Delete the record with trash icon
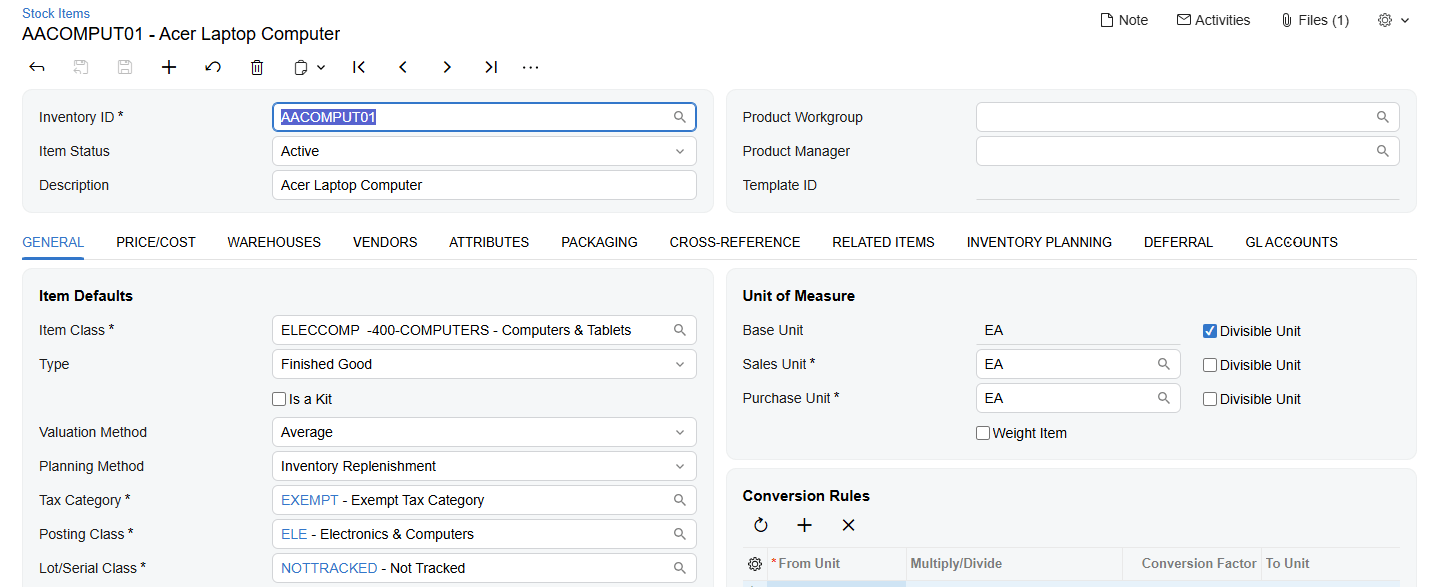Image resolution: width=1438 pixels, height=587 pixels. click(257, 67)
